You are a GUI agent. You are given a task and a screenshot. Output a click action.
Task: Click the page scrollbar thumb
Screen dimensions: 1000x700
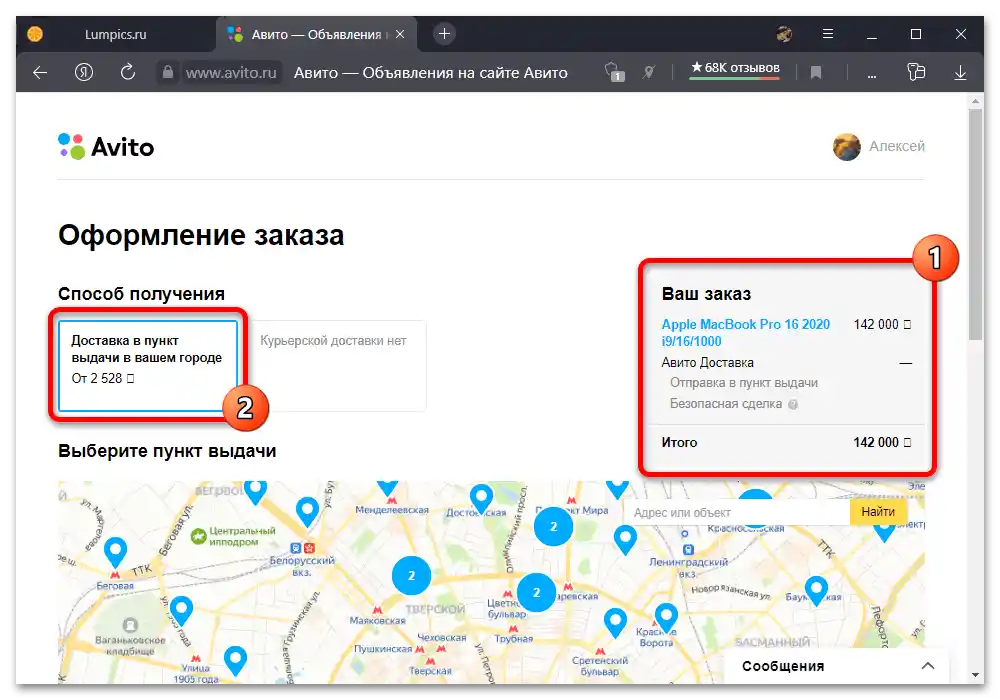pos(975,224)
